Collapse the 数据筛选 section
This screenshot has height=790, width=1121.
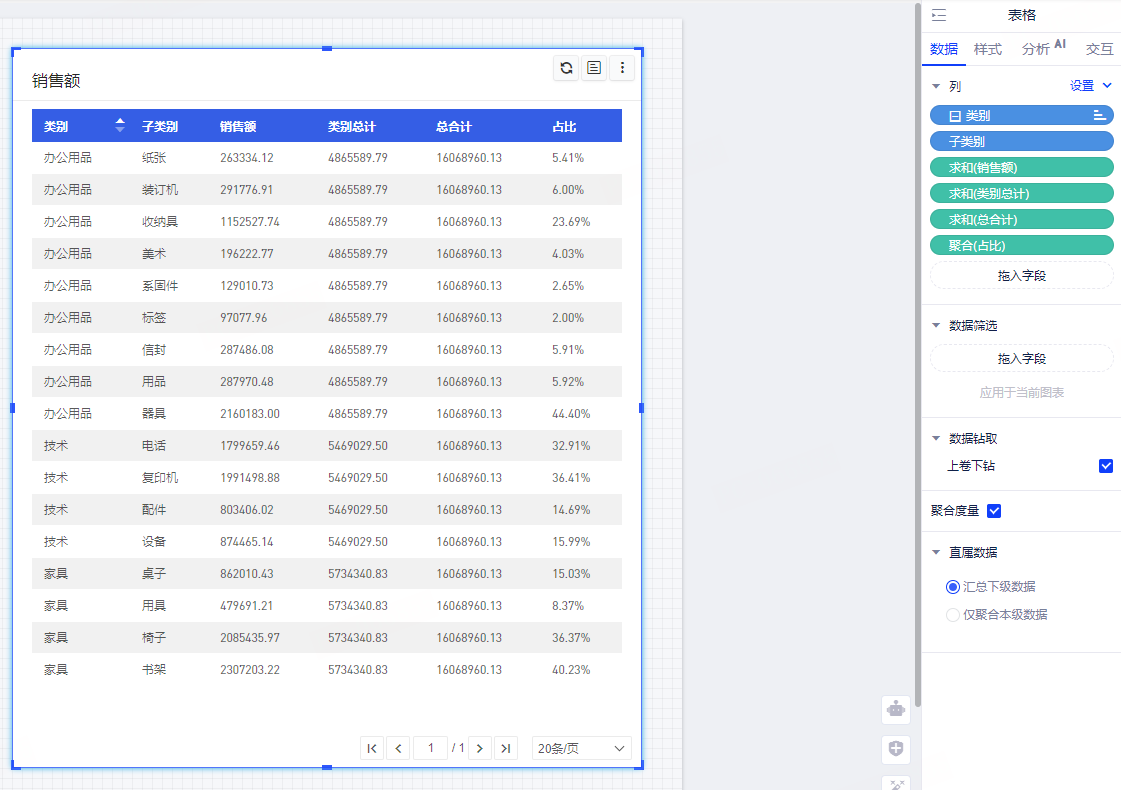936,326
